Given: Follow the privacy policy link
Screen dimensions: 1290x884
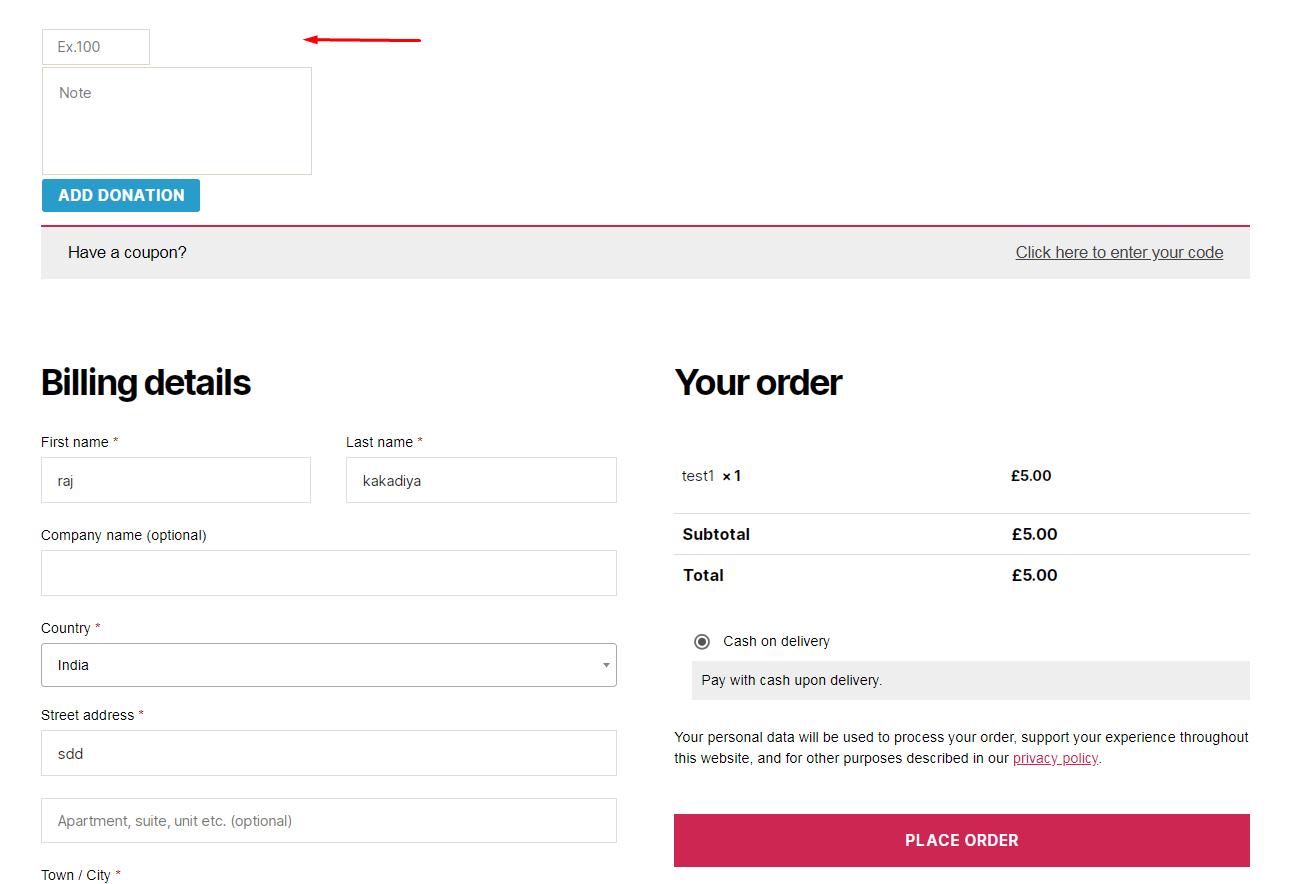Looking at the screenshot, I should tap(1055, 758).
